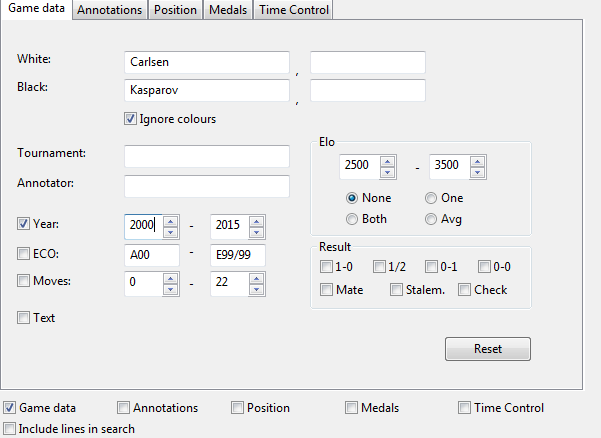Decrease the Moves minimum value 0
This screenshot has width=601, height=438.
(x=170, y=290)
